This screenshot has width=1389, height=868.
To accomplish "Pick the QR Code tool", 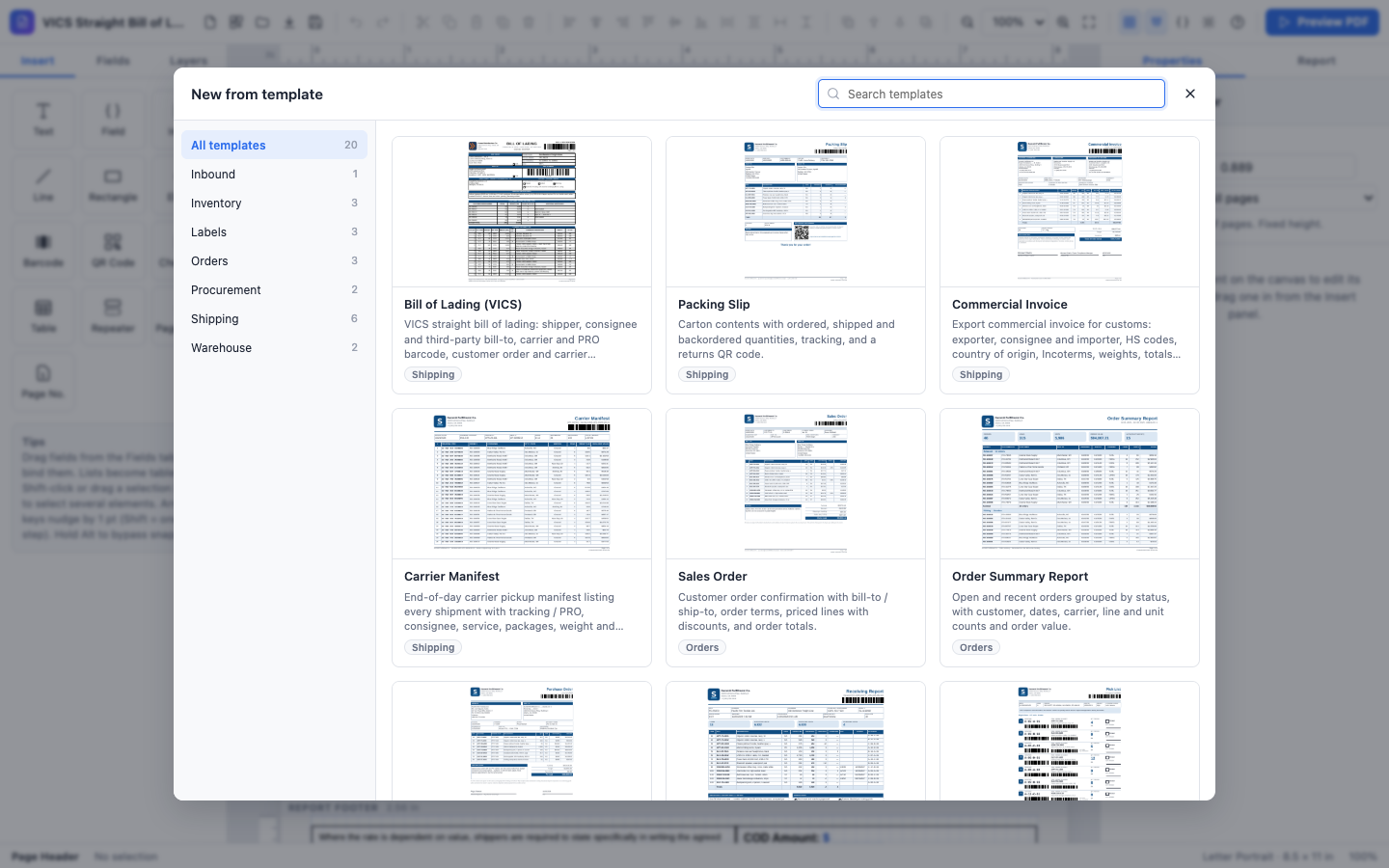I will point(113,250).
